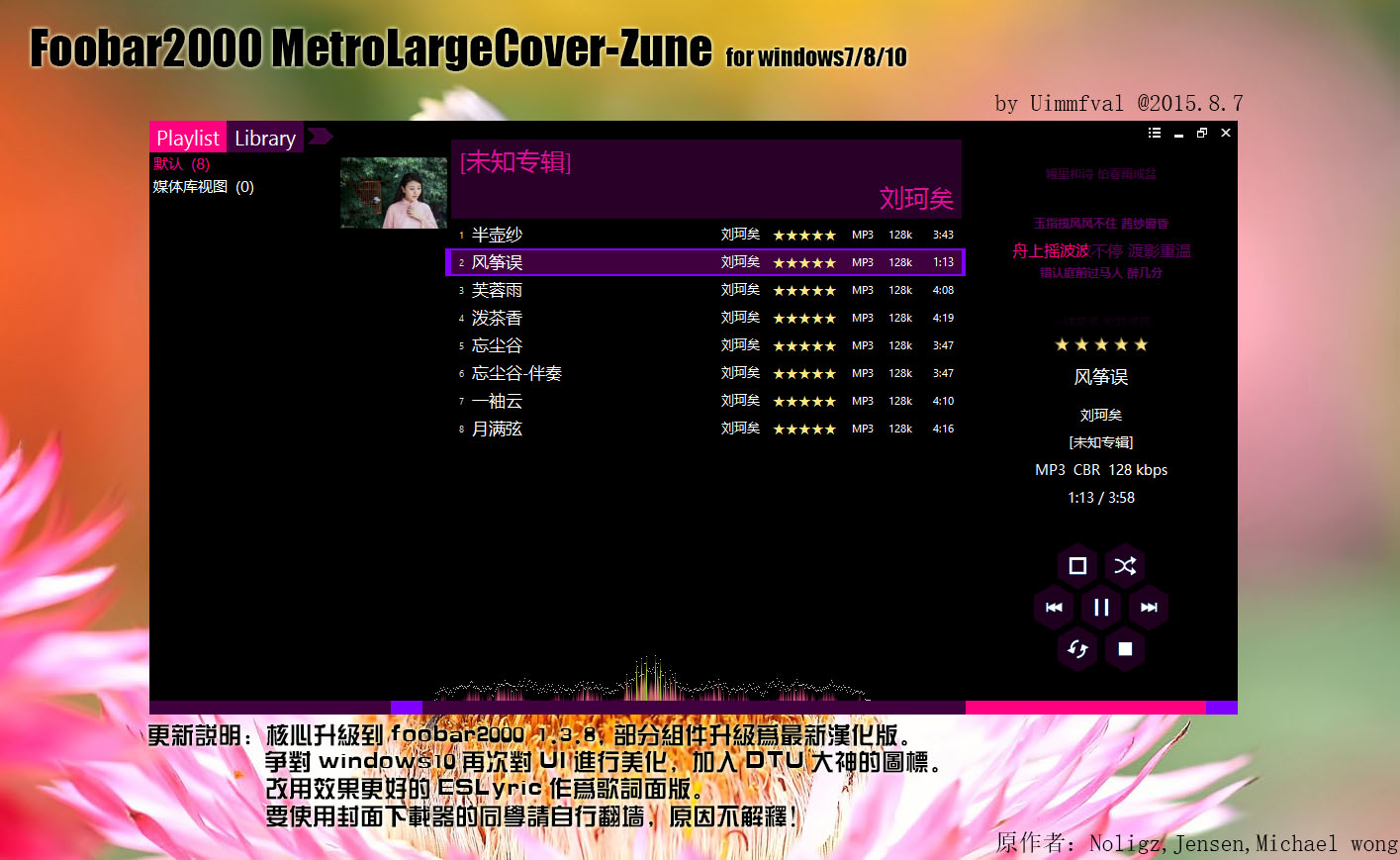The width and height of the screenshot is (1400, 860).
Task: Click the playback time 1:13 / 3:58
Action: pyautogui.click(x=1101, y=498)
